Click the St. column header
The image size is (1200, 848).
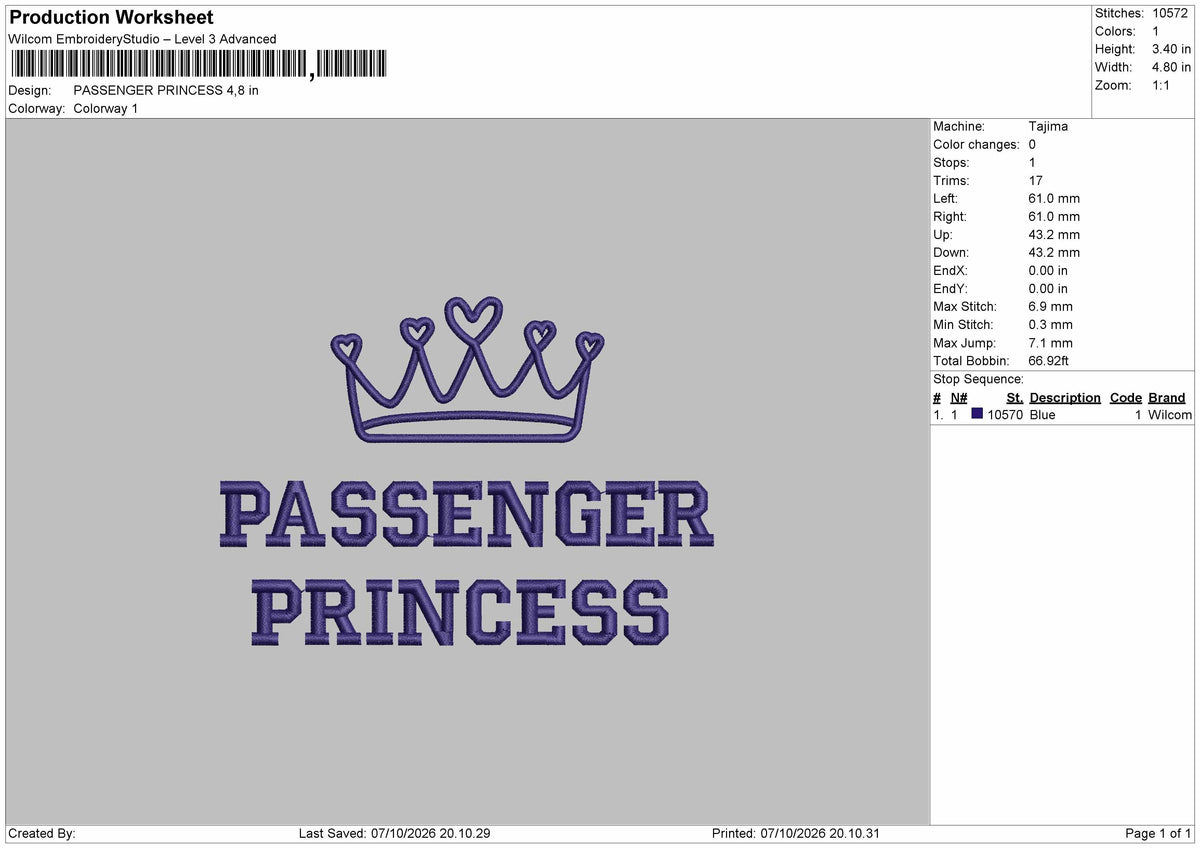point(1014,397)
